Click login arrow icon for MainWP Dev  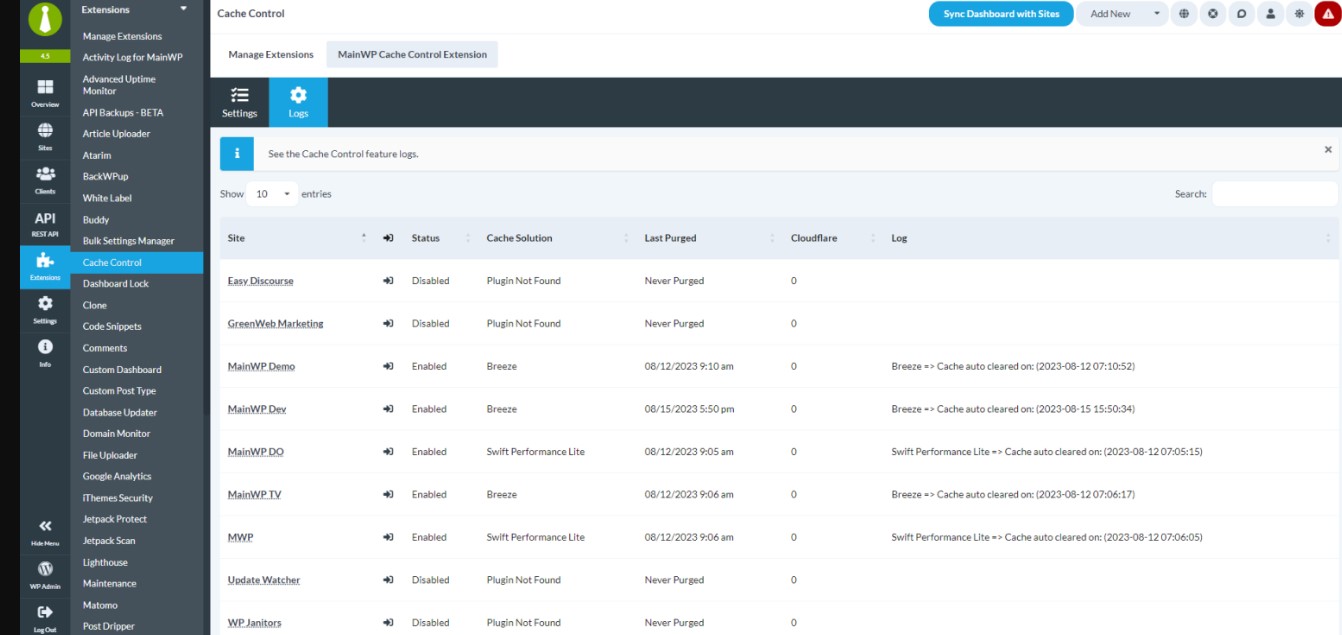coord(388,409)
